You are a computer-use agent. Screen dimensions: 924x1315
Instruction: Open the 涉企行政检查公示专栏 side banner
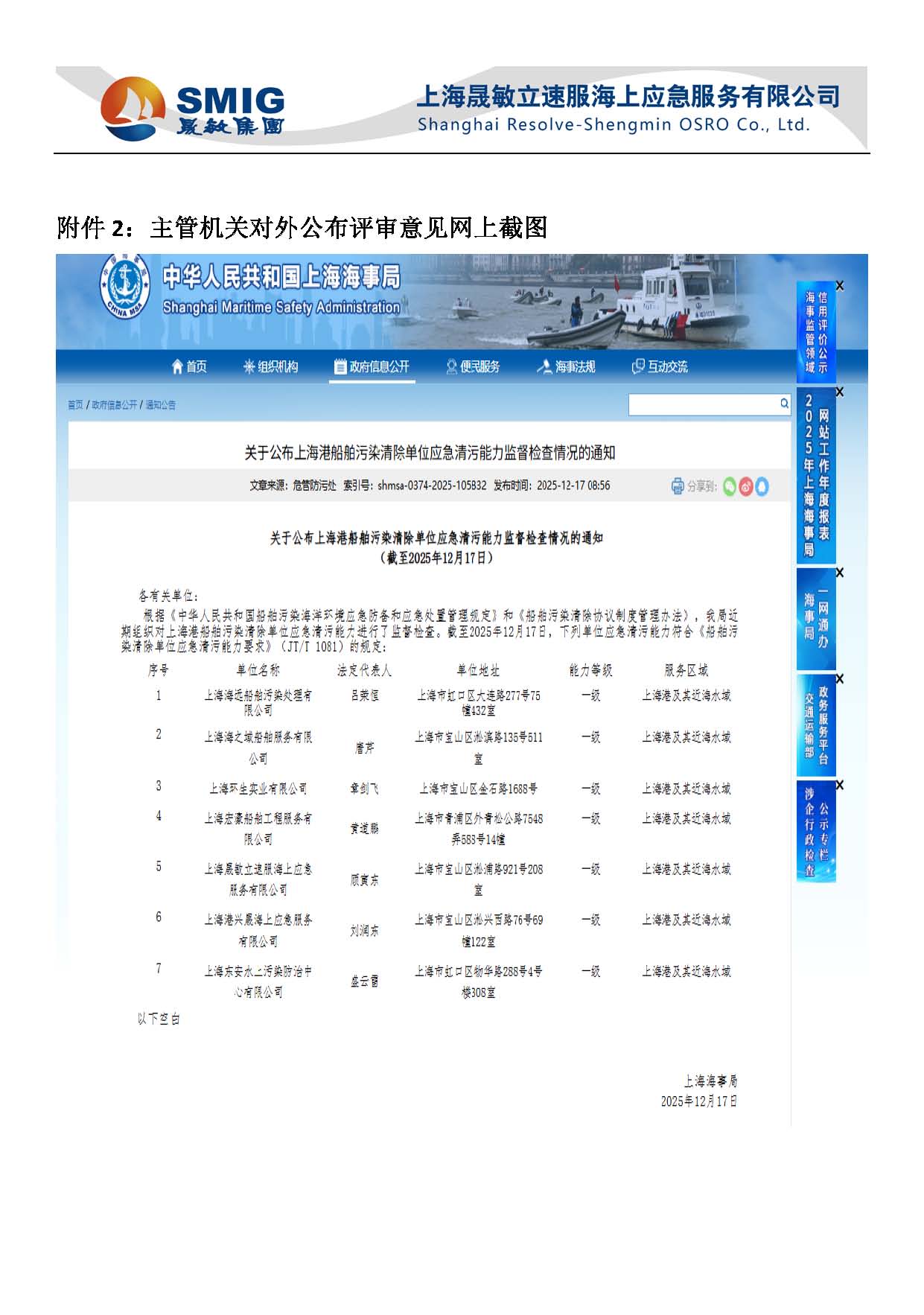816,832
